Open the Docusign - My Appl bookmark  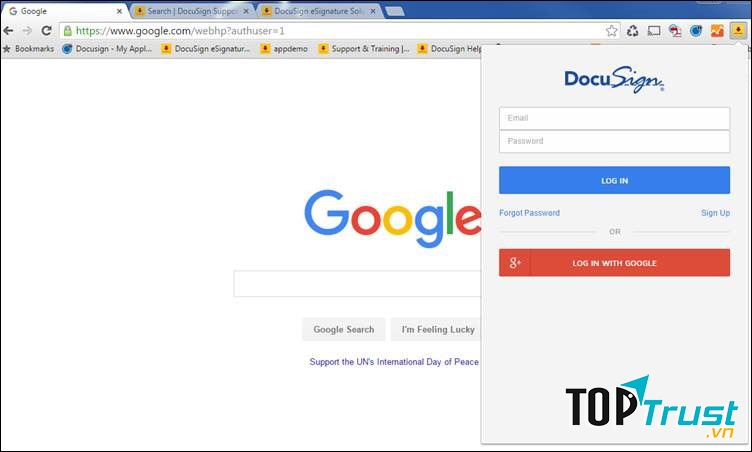pyautogui.click(x=107, y=48)
